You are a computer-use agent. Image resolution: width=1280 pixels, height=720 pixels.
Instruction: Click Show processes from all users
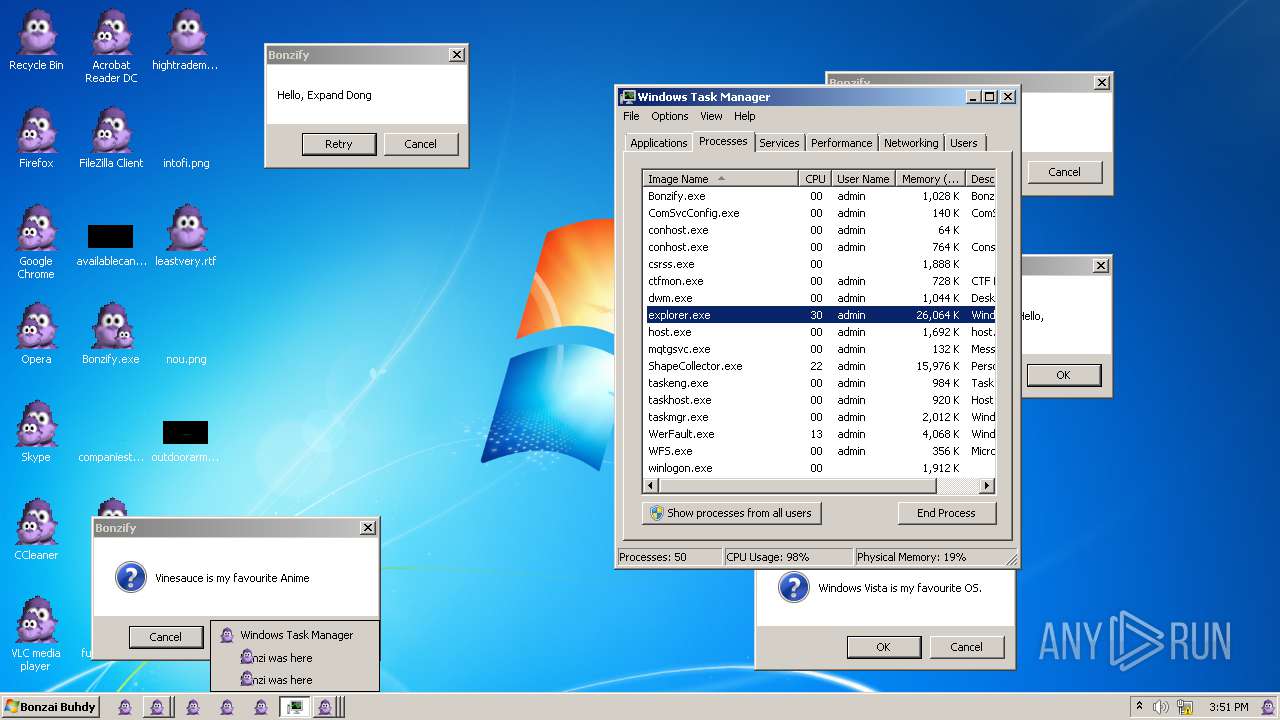point(731,513)
